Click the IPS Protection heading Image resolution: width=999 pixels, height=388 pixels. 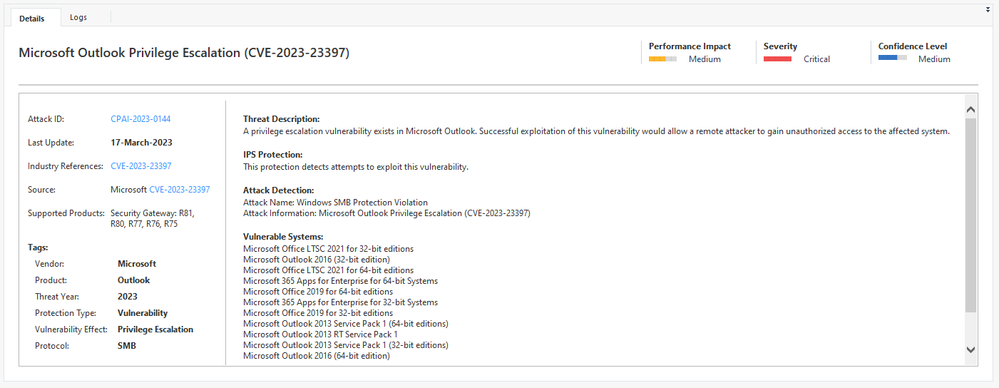(273, 155)
